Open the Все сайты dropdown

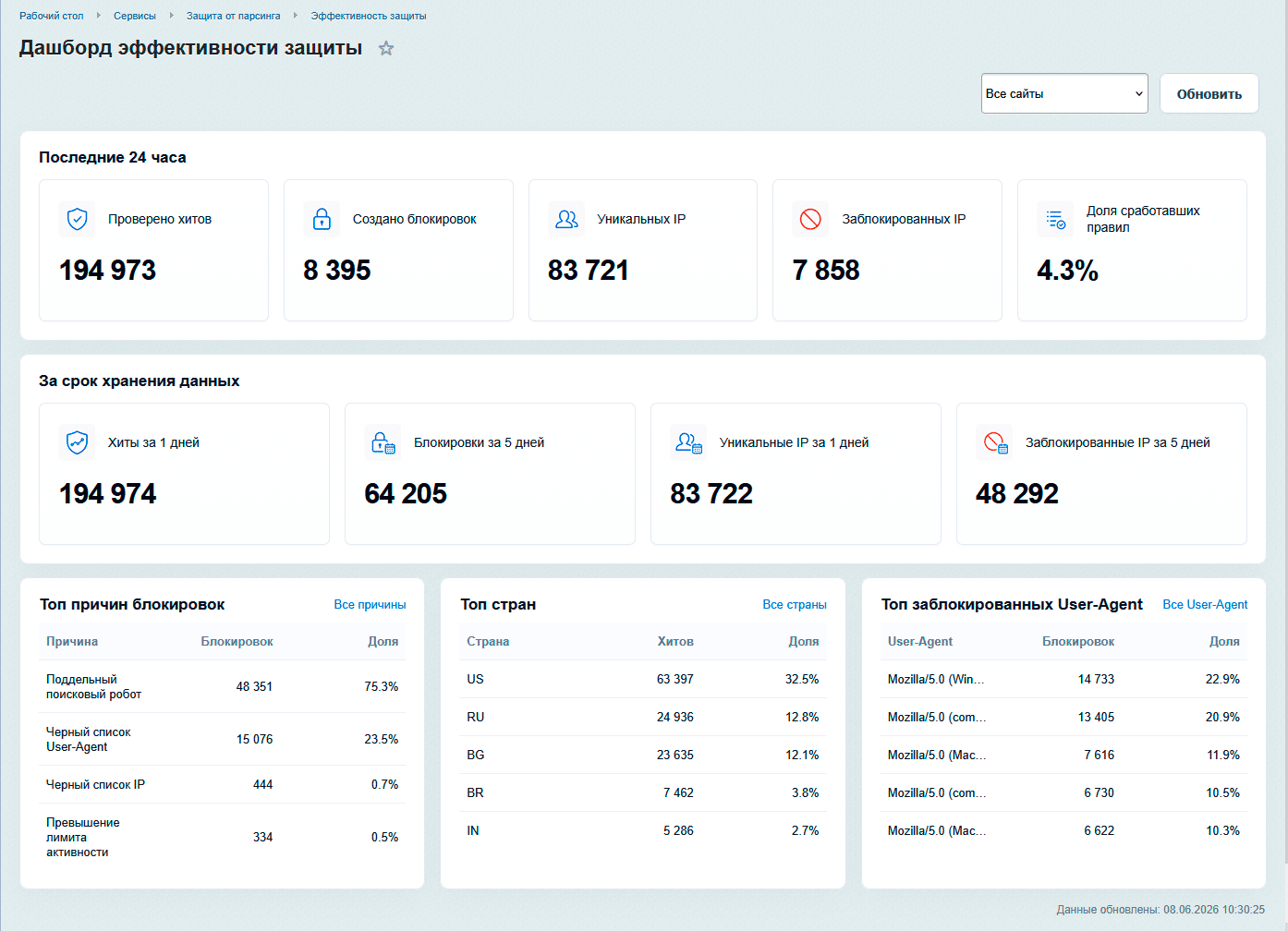(x=1064, y=93)
